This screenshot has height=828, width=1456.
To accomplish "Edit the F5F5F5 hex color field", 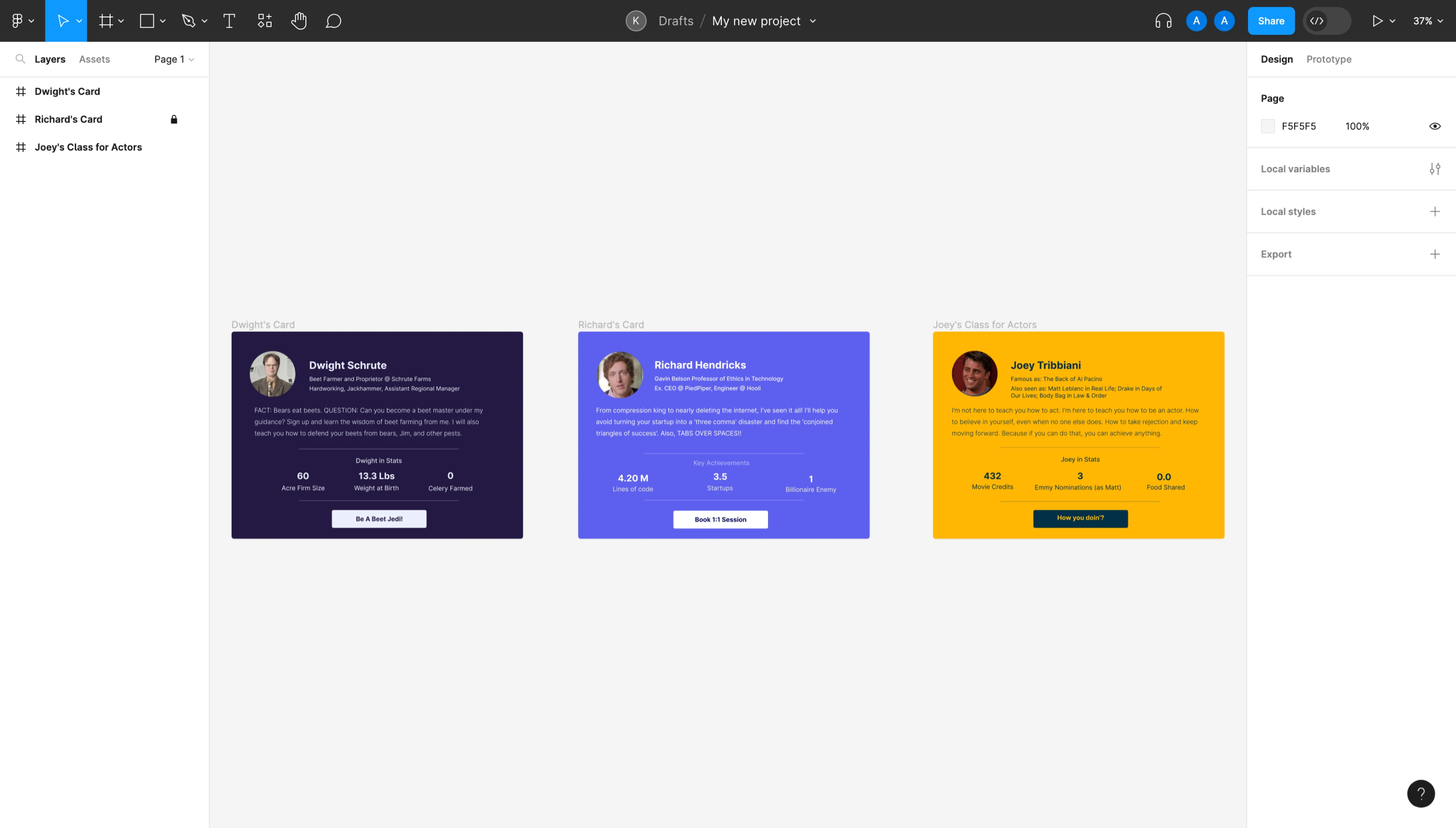I will tap(1298, 126).
